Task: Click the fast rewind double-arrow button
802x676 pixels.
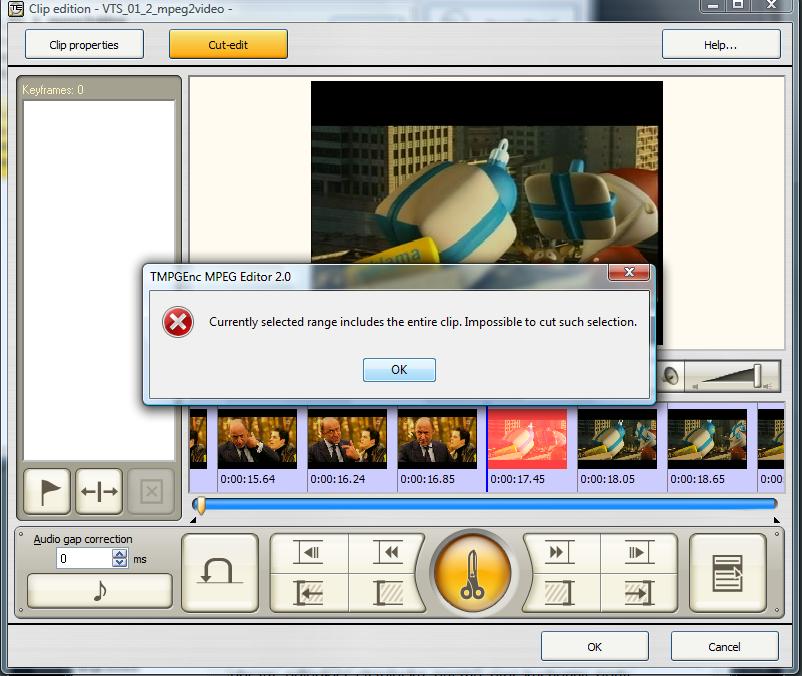Action: click(387, 553)
